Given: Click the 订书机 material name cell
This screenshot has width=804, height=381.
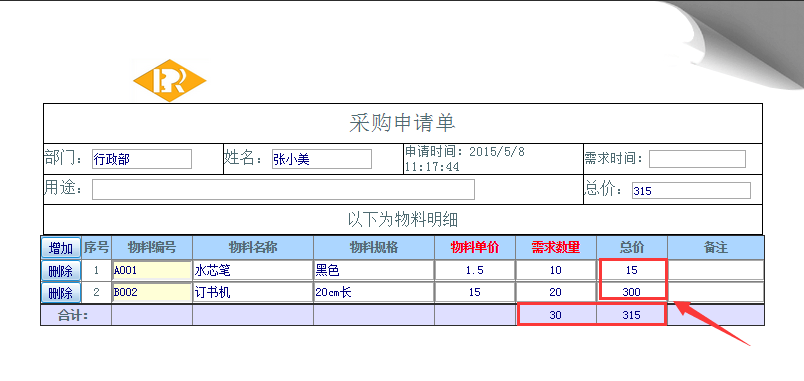Looking at the screenshot, I should click(253, 293).
